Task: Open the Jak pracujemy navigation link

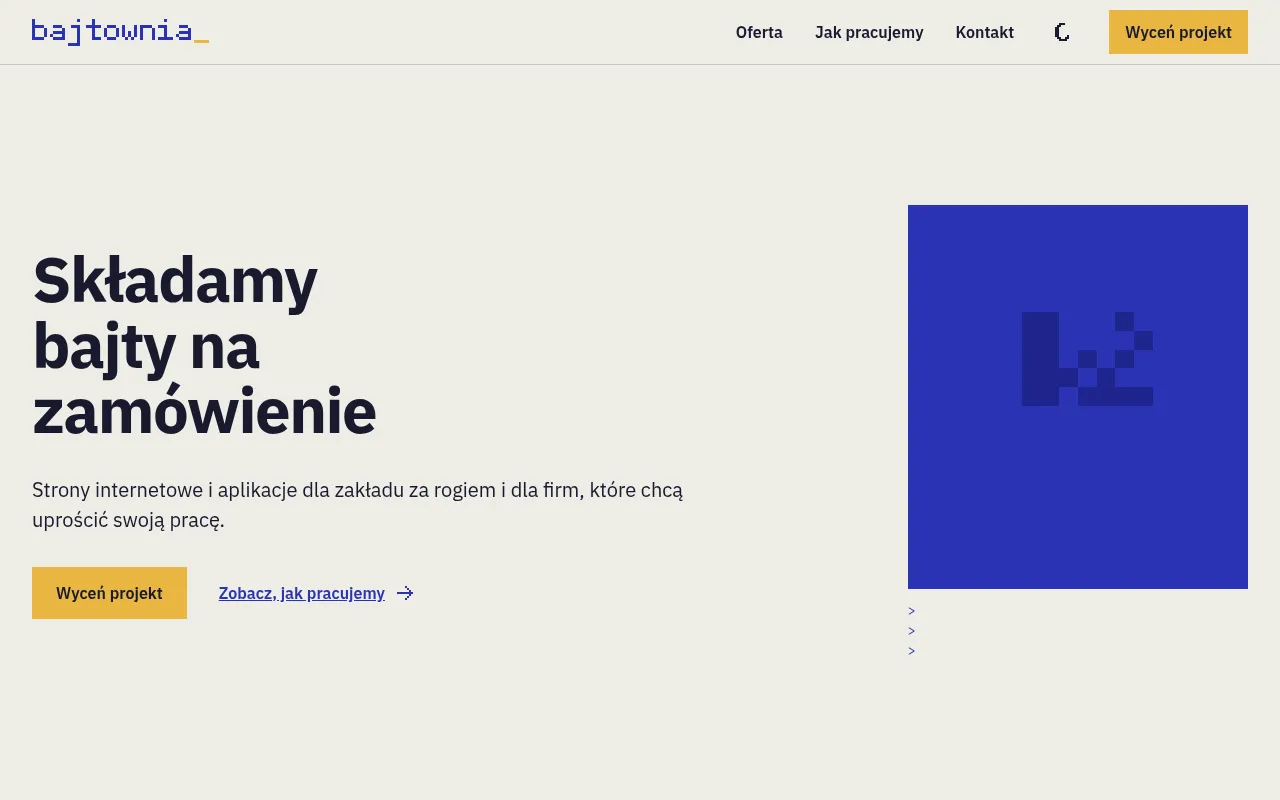Action: 869,32
